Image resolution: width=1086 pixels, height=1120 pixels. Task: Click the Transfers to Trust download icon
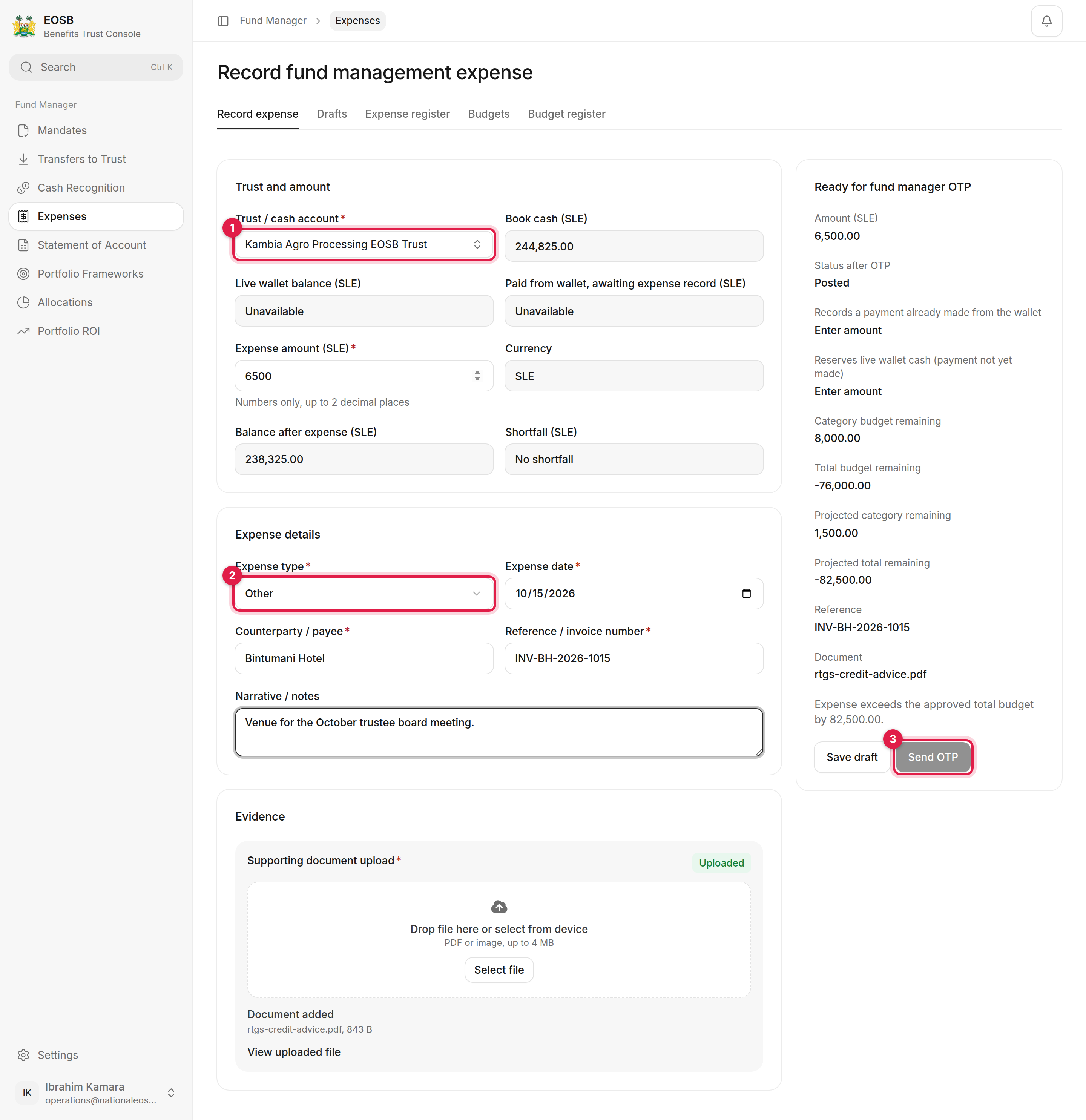pos(23,160)
